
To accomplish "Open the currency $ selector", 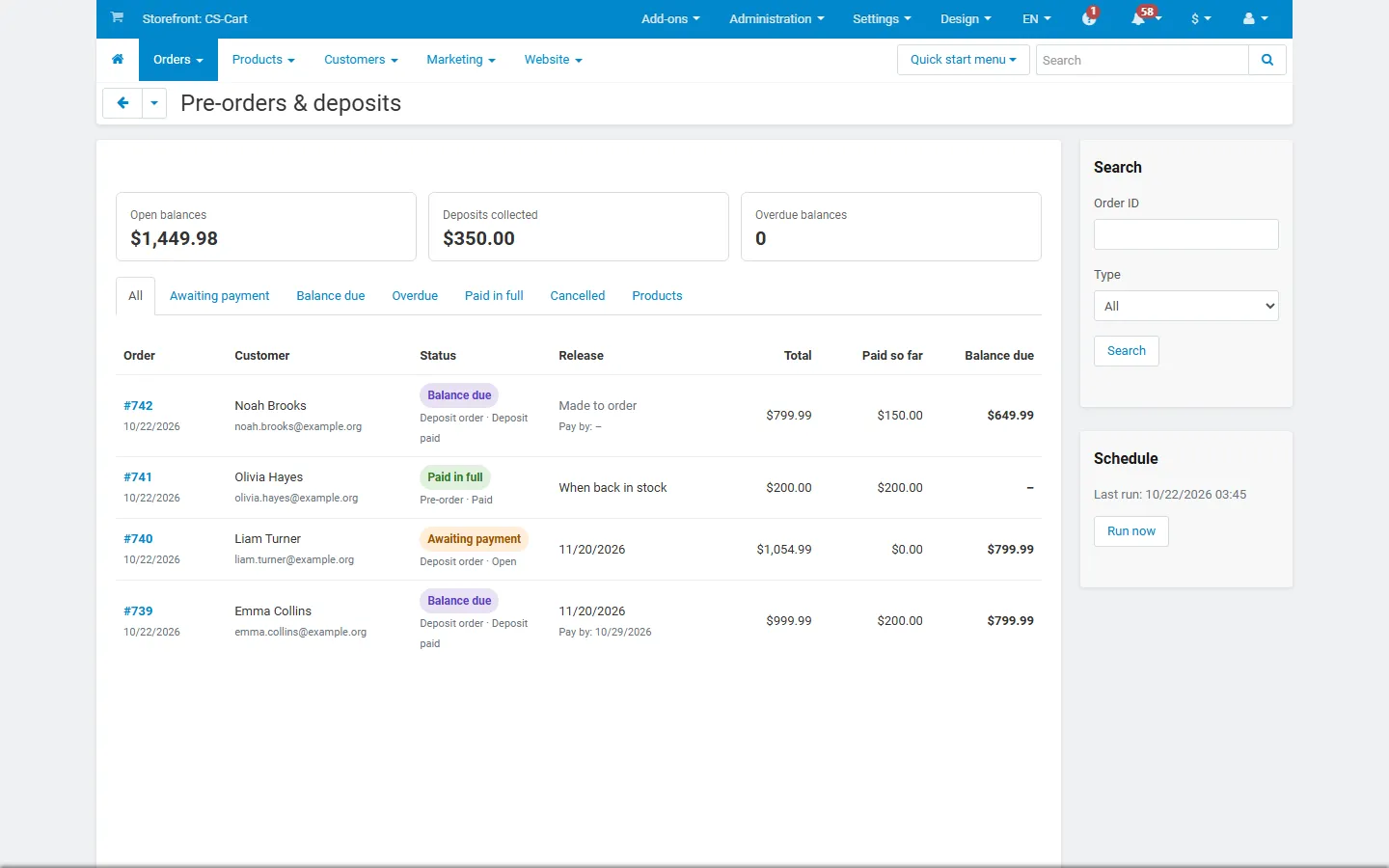I will point(1201,18).
